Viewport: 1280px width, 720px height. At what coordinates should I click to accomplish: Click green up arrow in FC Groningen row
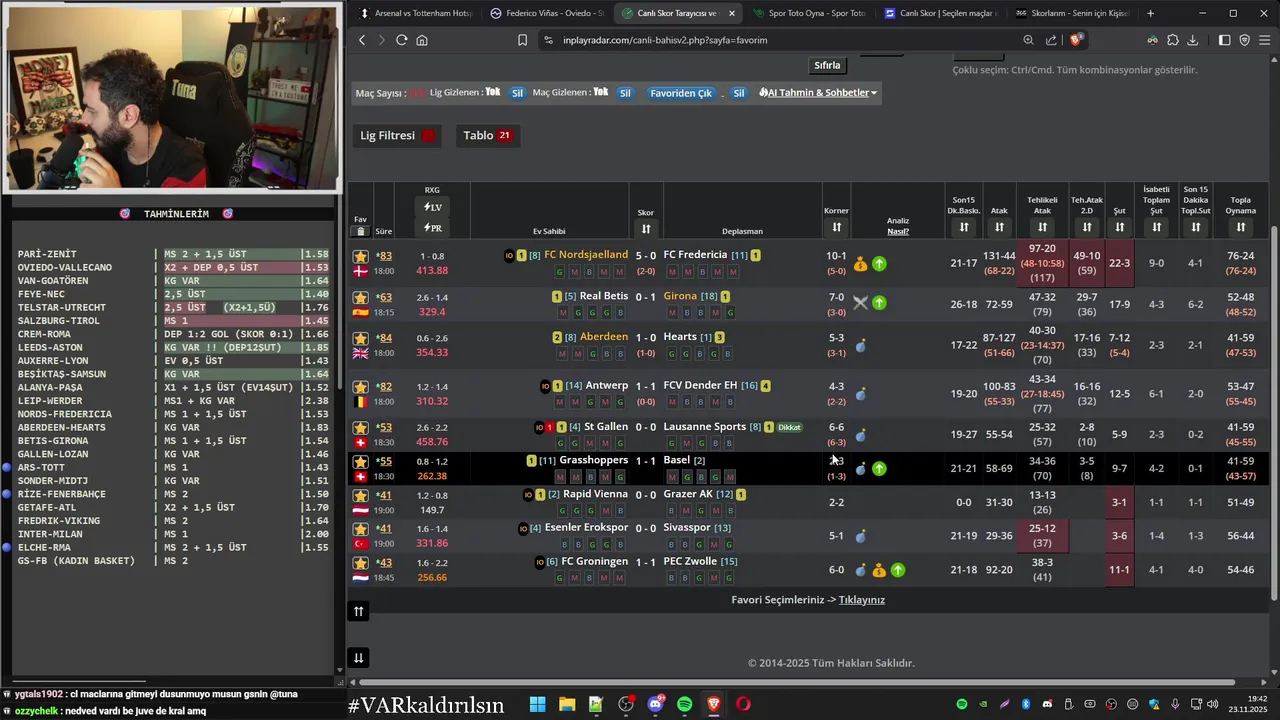click(898, 570)
